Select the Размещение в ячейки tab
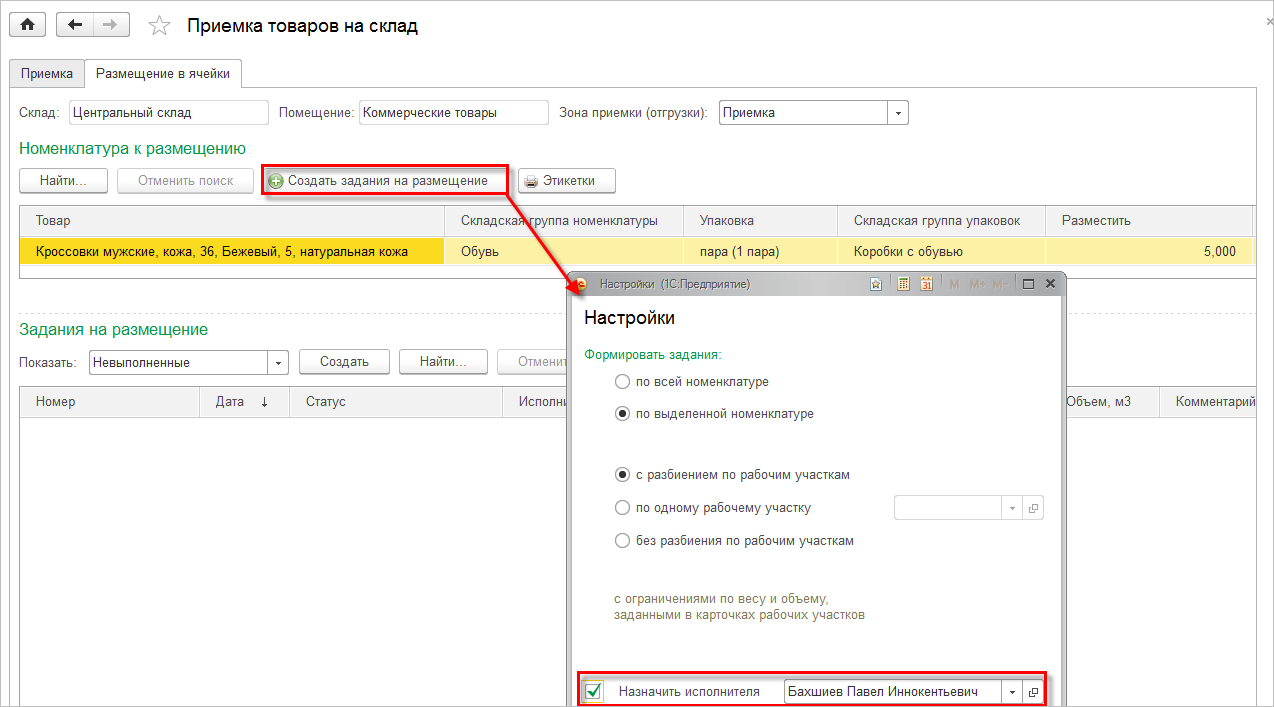Screen dimensions: 1274x707 163,74
